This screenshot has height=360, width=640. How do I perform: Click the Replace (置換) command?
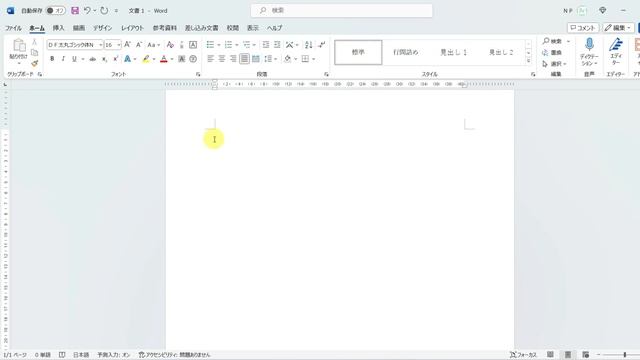click(x=552, y=53)
